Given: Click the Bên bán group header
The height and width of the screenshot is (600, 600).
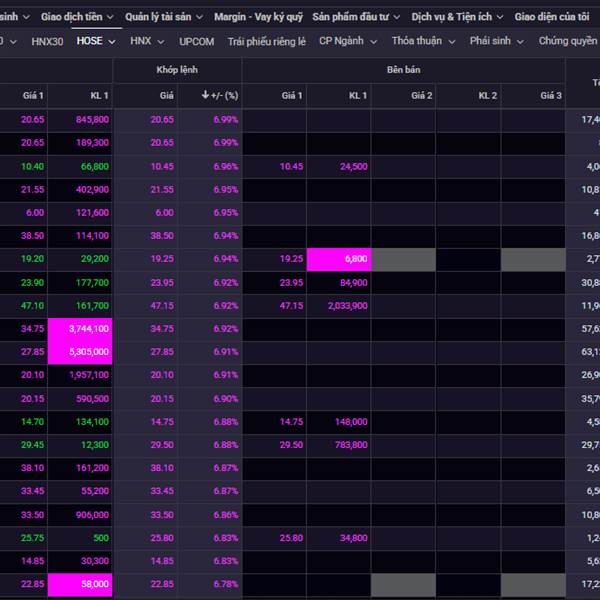Looking at the screenshot, I should click(x=403, y=70).
